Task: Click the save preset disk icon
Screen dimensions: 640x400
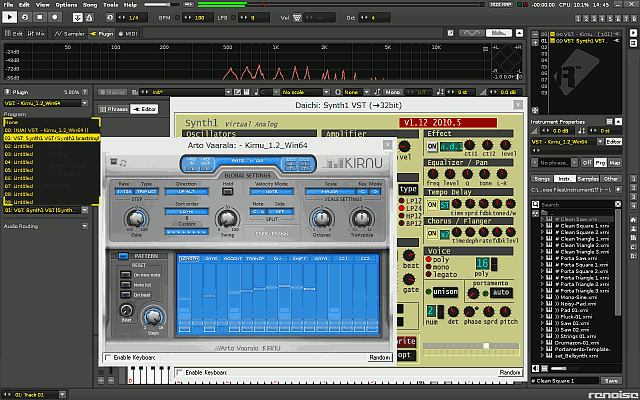Action: [x=247, y=92]
